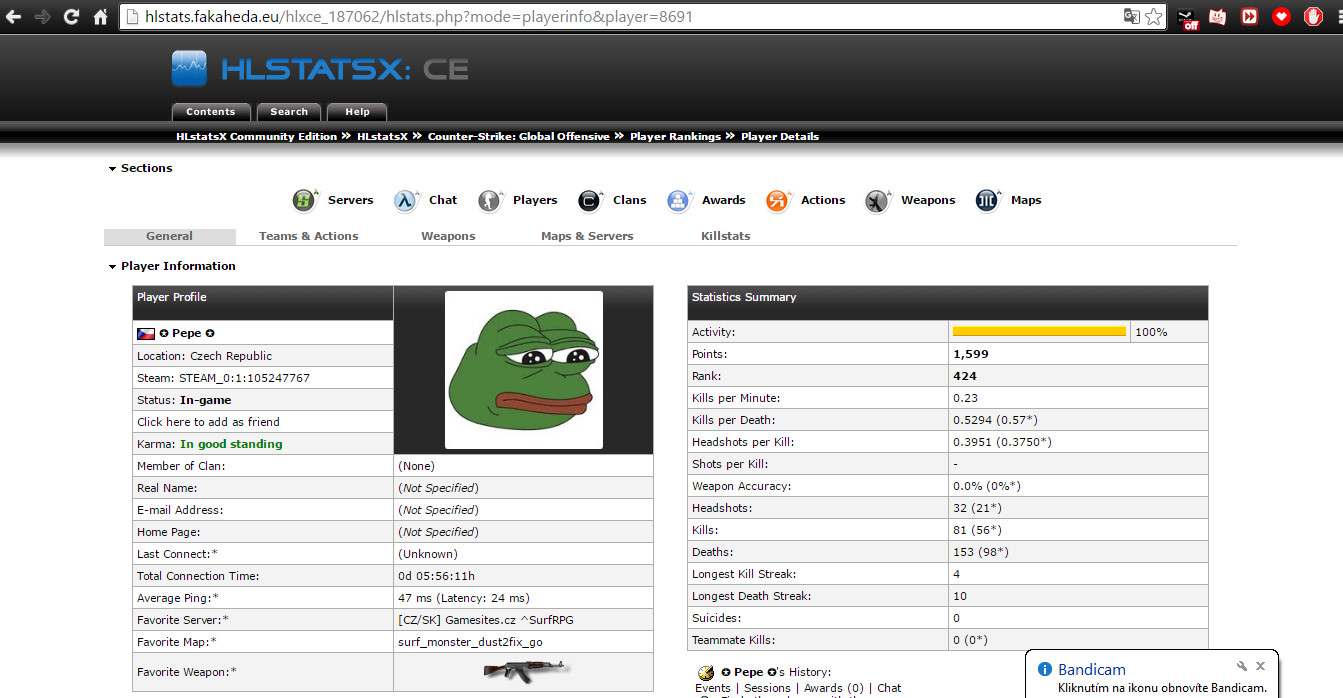This screenshot has height=698, width=1343.
Task: Click the player history icon next to Pepe
Action: (x=706, y=672)
